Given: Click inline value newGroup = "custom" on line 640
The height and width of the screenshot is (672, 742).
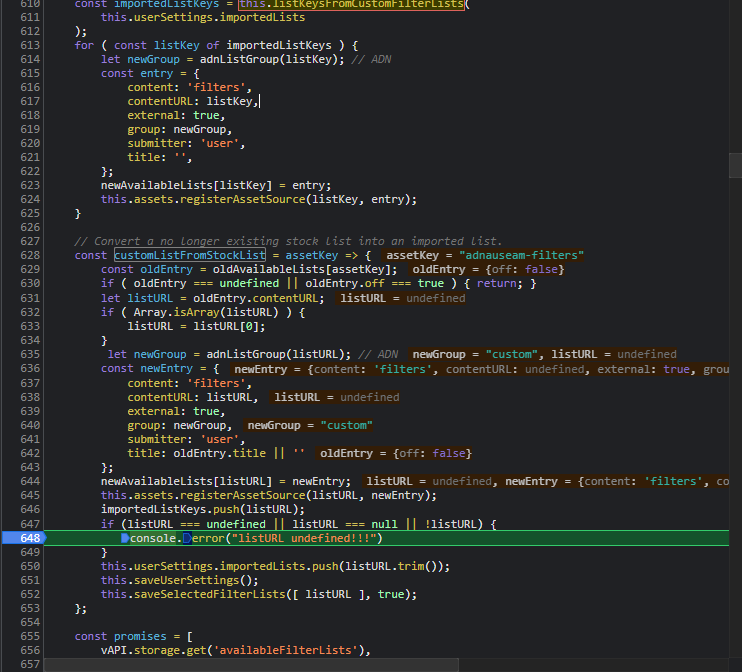Looking at the screenshot, I should point(309,425).
